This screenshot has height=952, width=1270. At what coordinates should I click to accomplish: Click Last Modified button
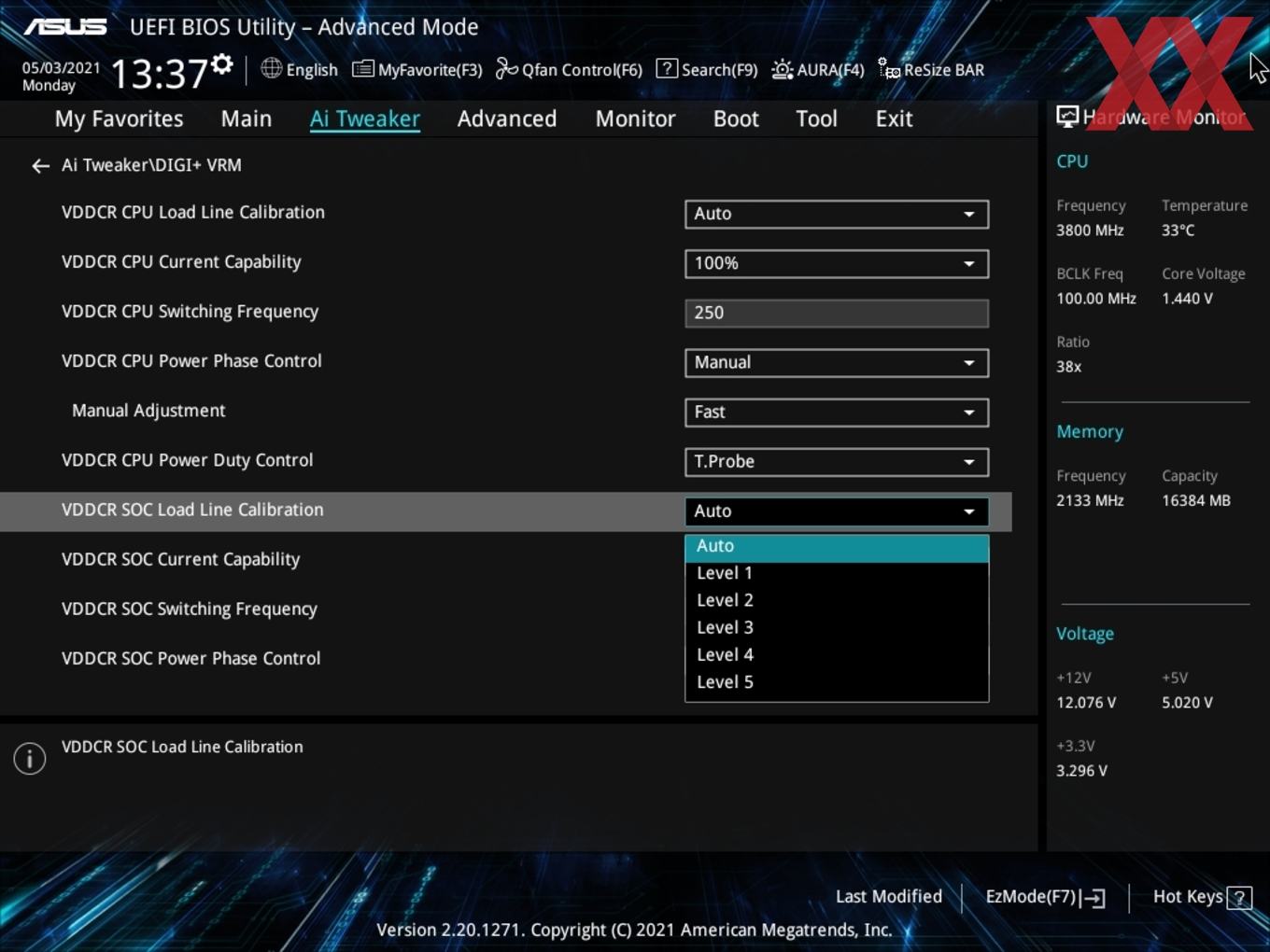pyautogui.click(x=889, y=897)
